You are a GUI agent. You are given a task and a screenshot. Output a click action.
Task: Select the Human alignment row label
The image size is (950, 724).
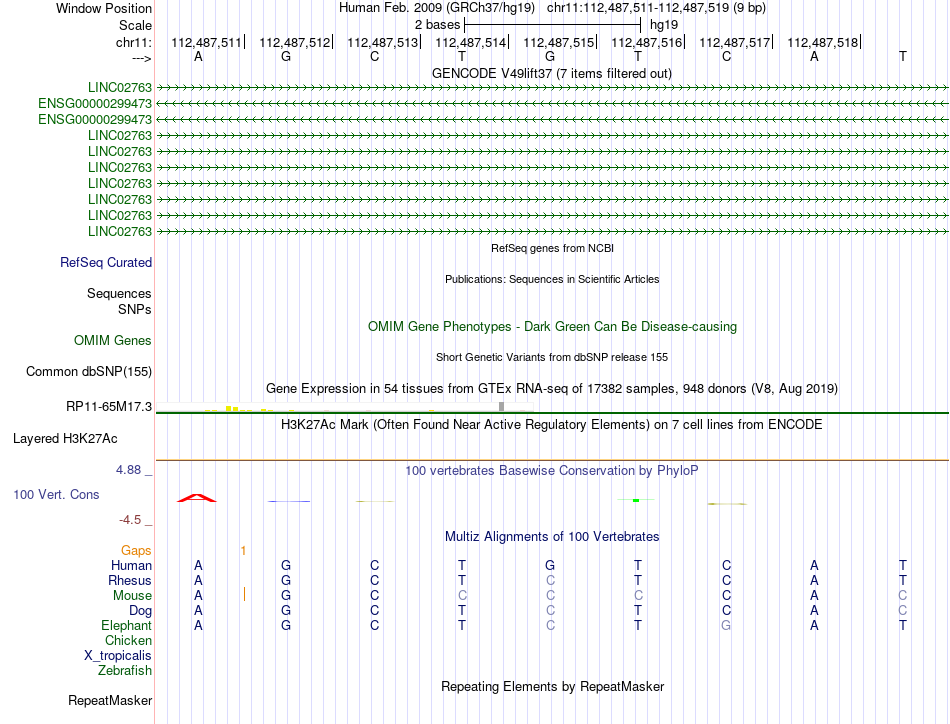[131, 565]
